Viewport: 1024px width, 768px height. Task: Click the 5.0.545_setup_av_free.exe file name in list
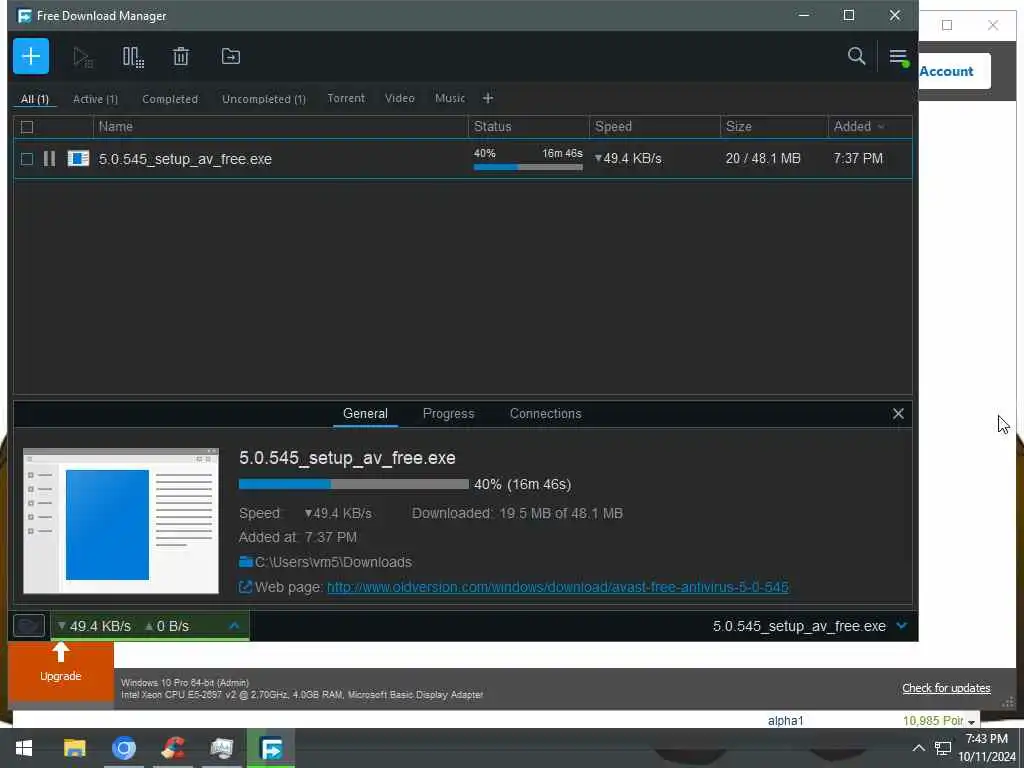185,159
